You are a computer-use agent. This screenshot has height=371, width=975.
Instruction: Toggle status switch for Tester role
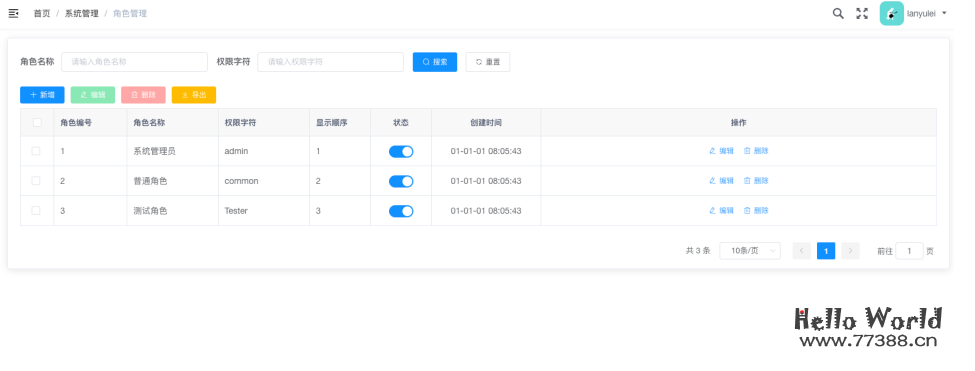[401, 211]
